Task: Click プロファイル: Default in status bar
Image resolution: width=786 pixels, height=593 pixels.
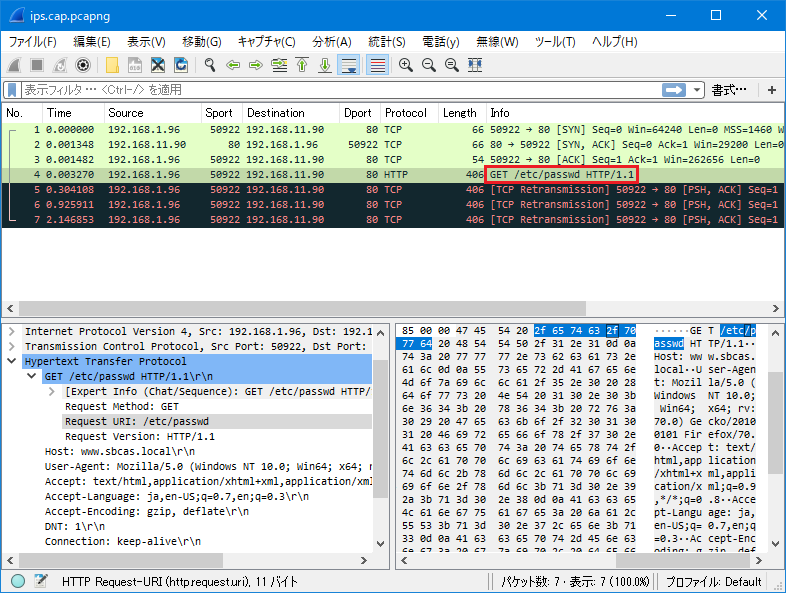Action: tap(713, 582)
